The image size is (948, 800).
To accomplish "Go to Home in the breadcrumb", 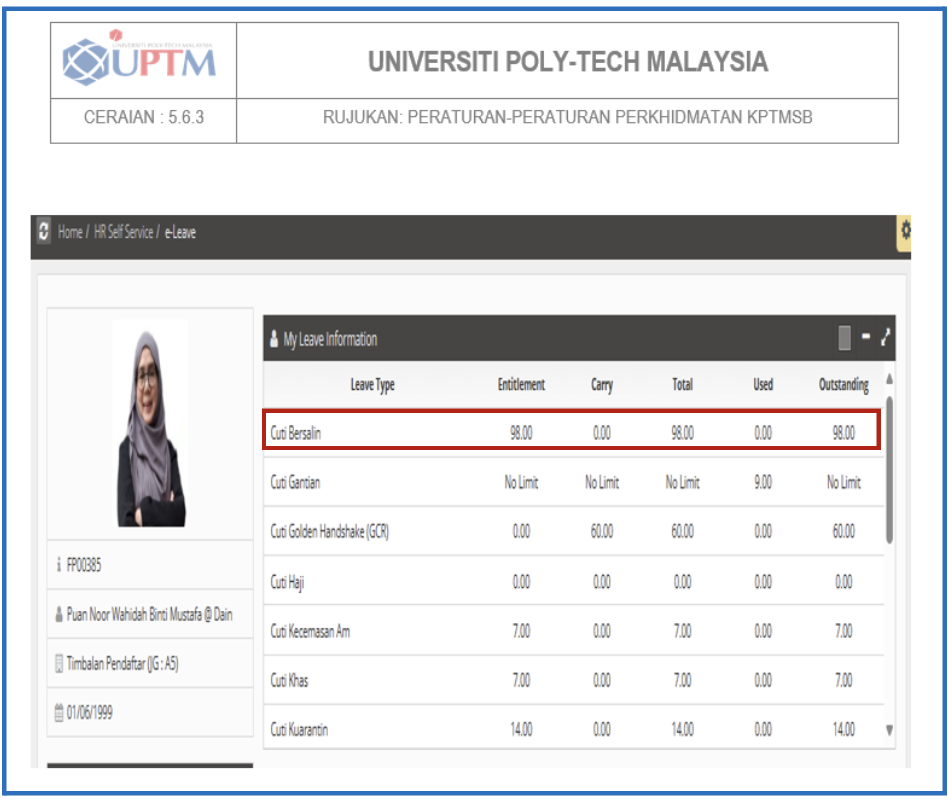I will pos(70,232).
